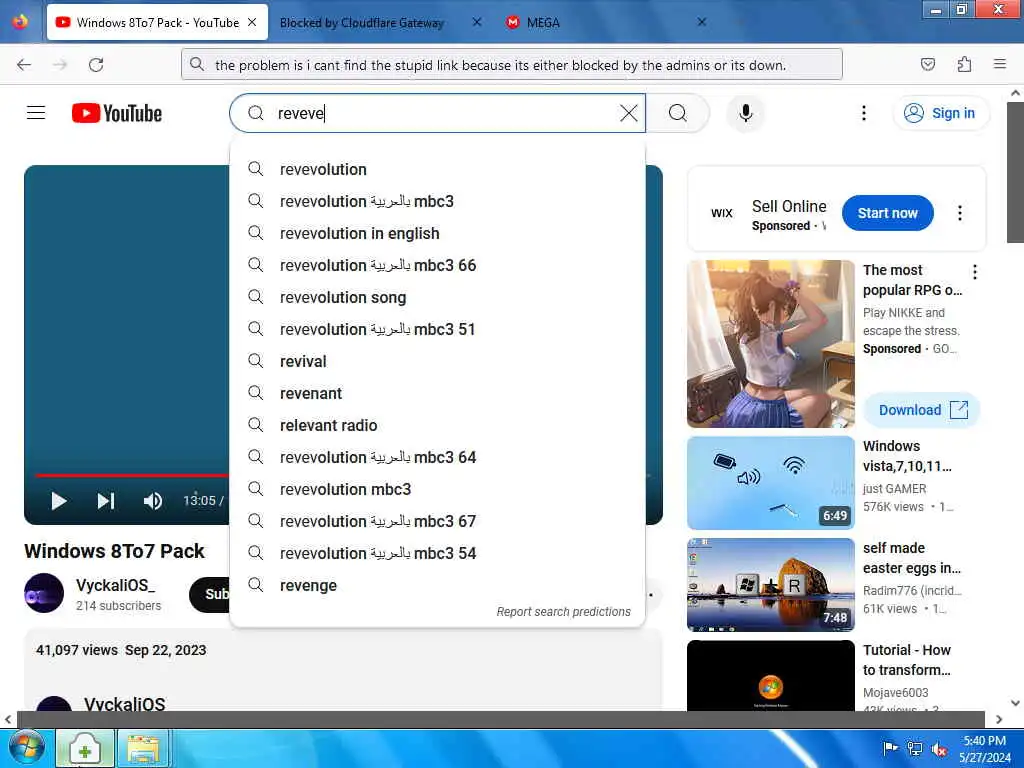Choose the 'revevolution song' suggestion
Screen dimensions: 1024x768
438,297
